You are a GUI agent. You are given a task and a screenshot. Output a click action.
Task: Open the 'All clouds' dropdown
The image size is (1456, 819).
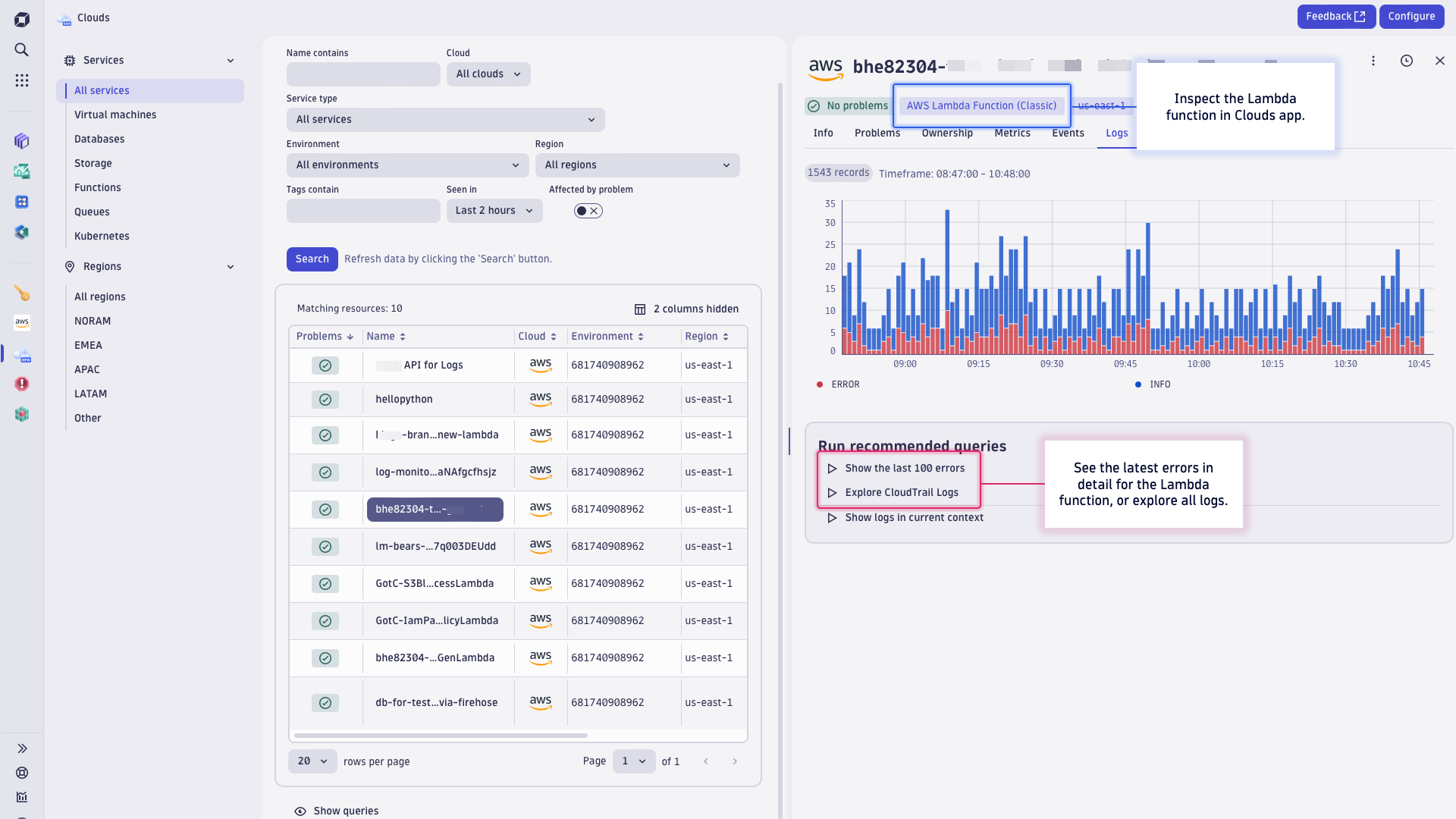488,74
